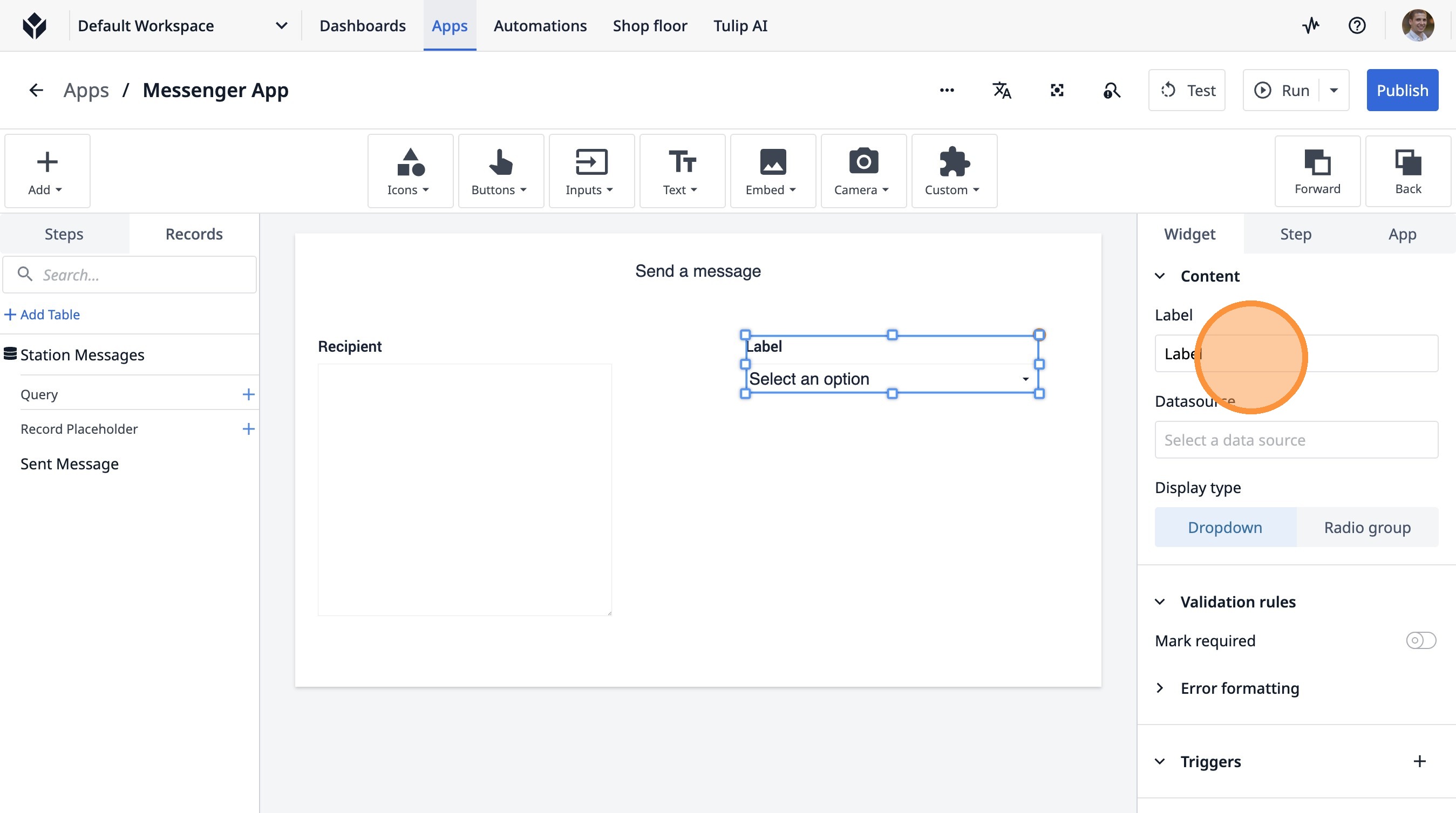Toggle the Mark required switch
1456x813 pixels.
tap(1420, 640)
